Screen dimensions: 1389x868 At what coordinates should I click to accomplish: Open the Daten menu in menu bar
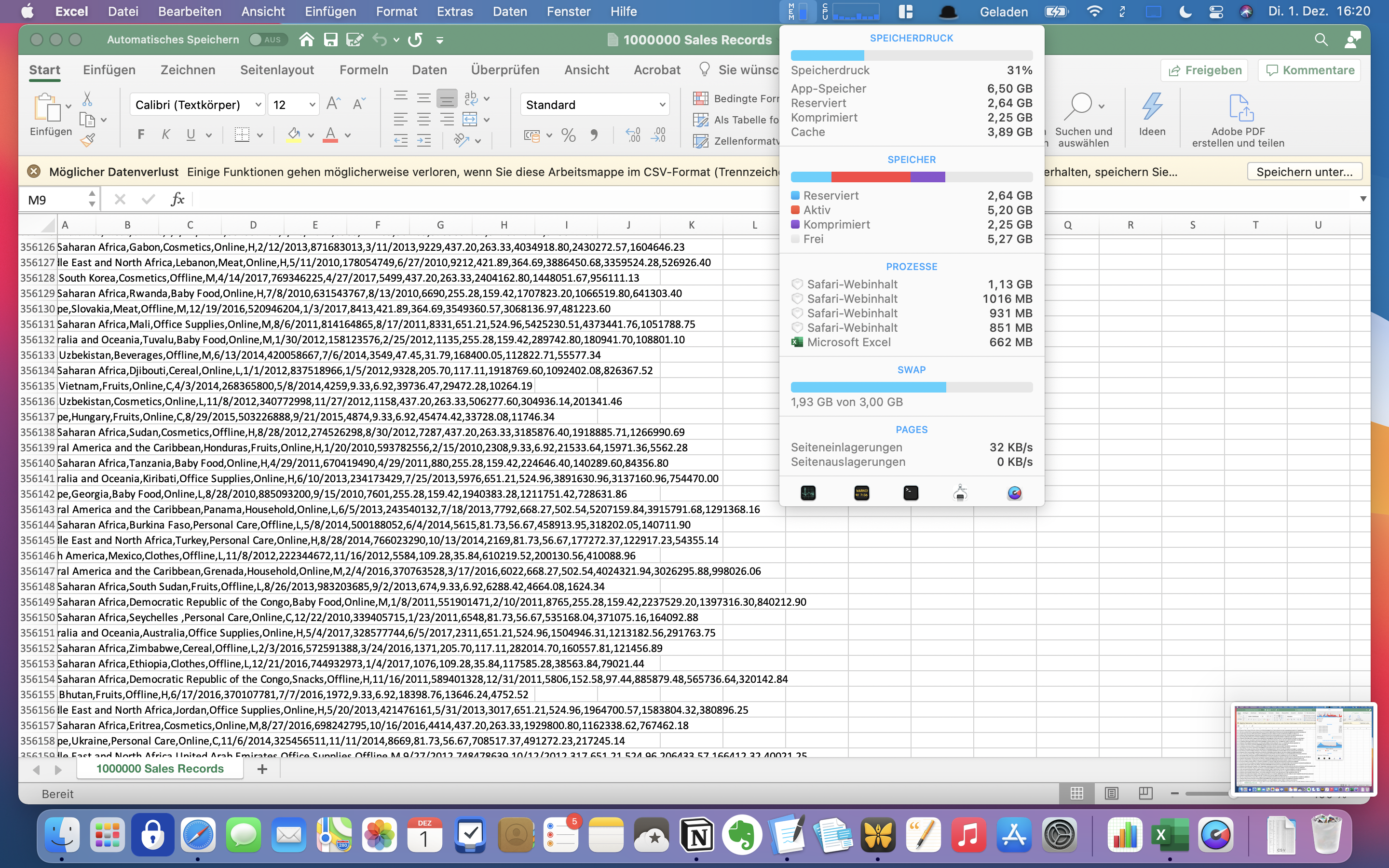pos(509,12)
